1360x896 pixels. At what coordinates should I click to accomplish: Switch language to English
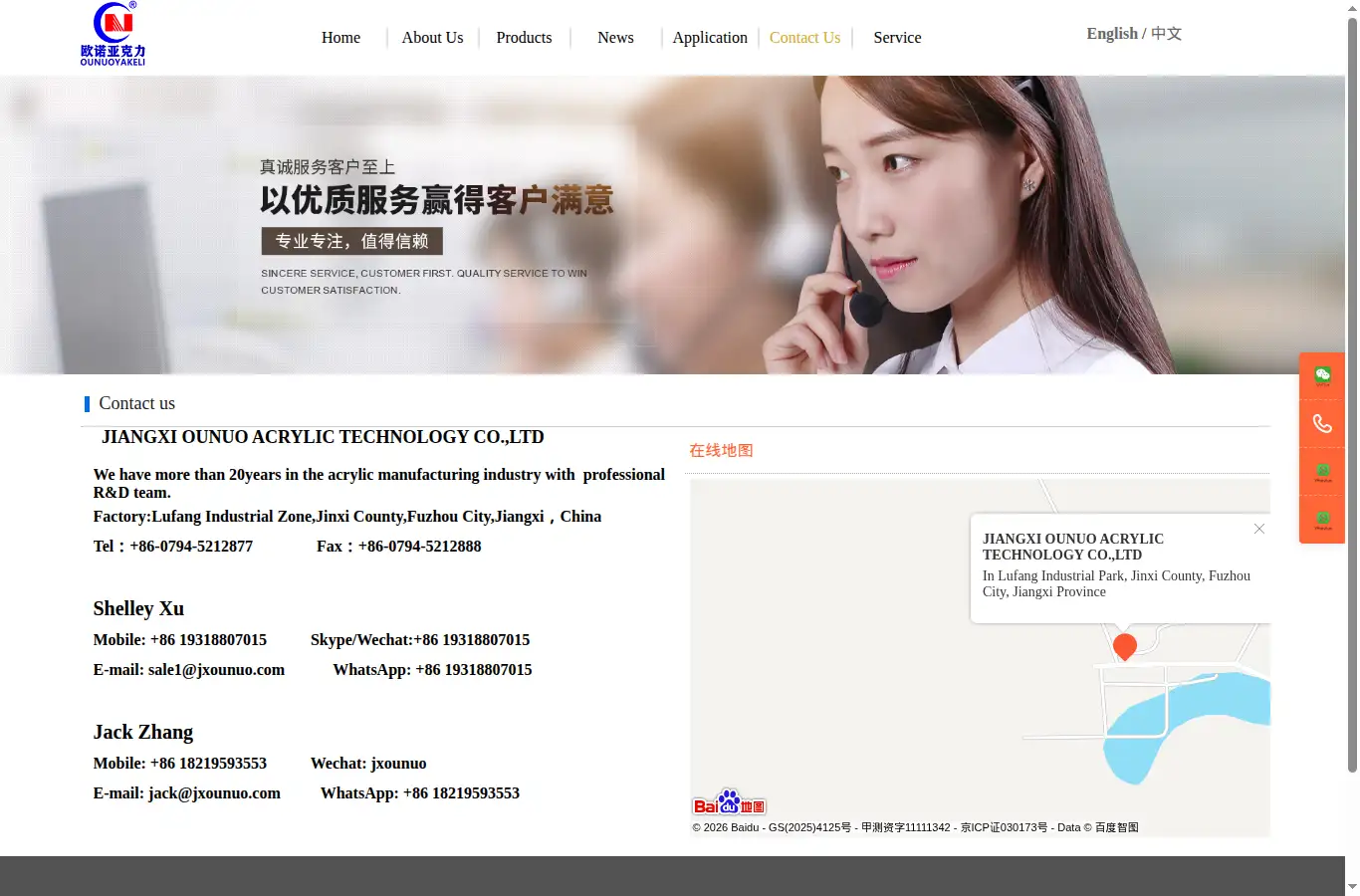1112,34
